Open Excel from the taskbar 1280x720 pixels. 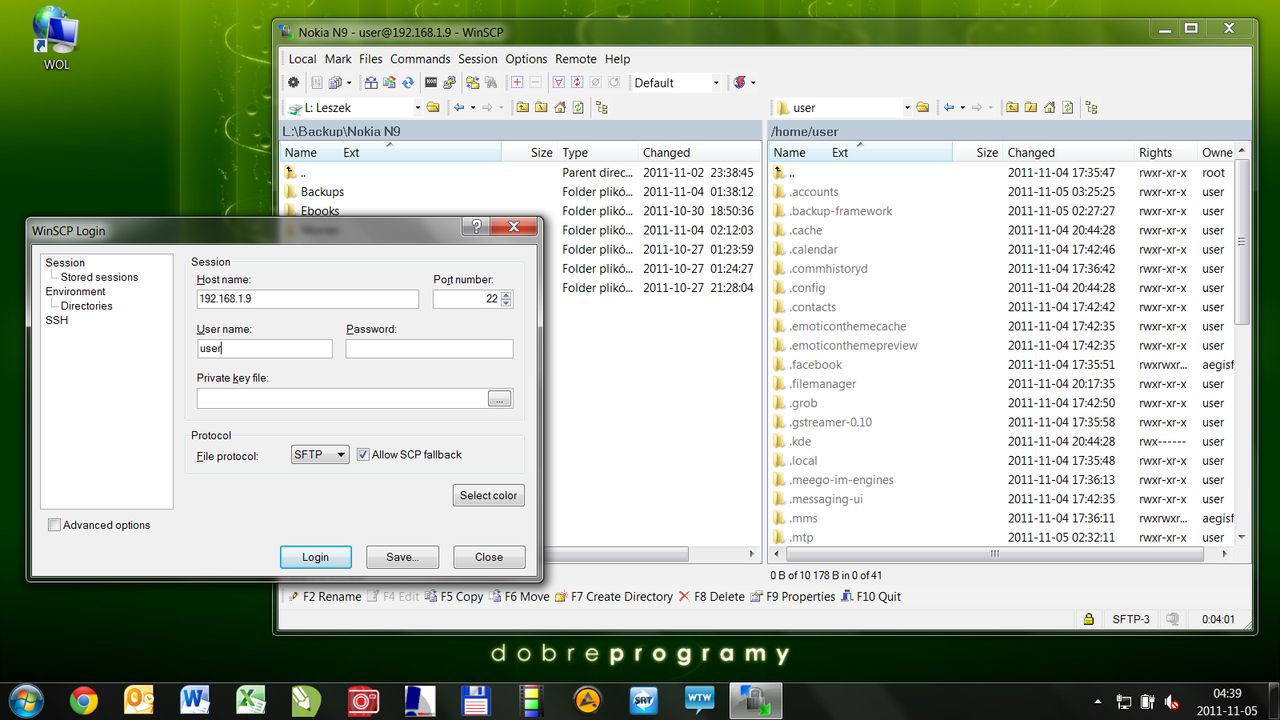coord(251,700)
